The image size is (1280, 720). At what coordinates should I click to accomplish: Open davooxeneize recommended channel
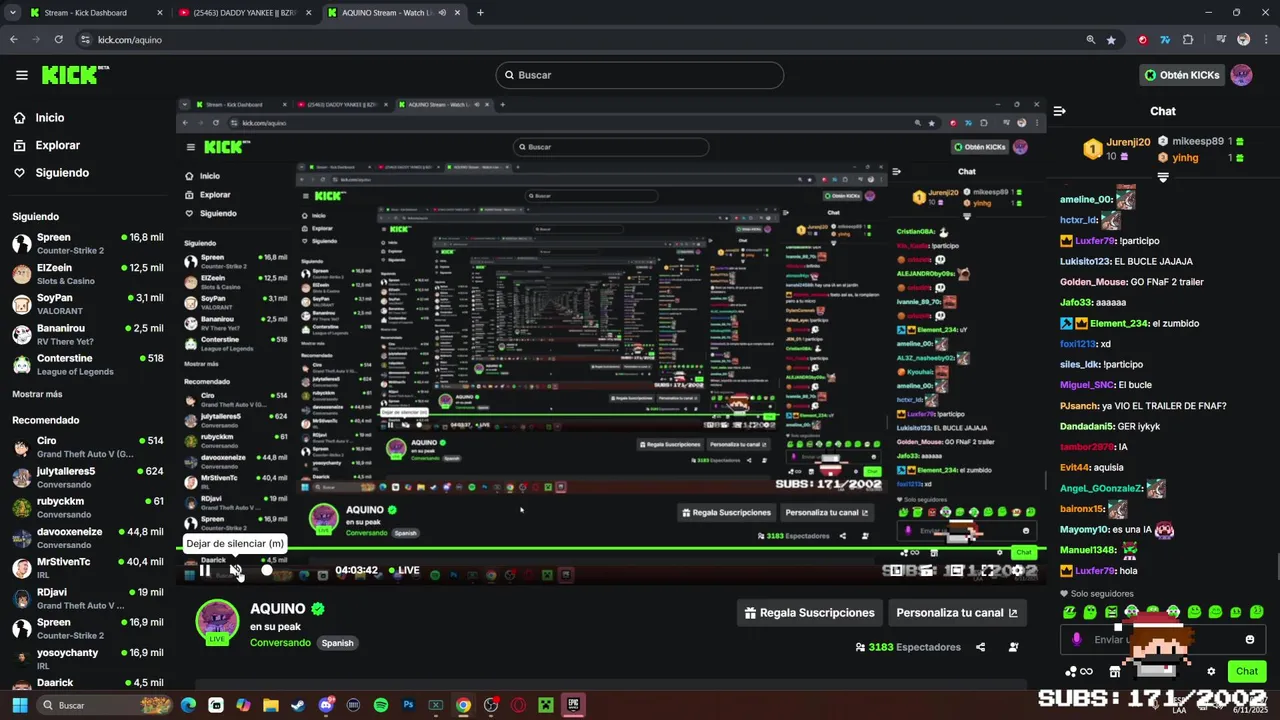coord(88,538)
